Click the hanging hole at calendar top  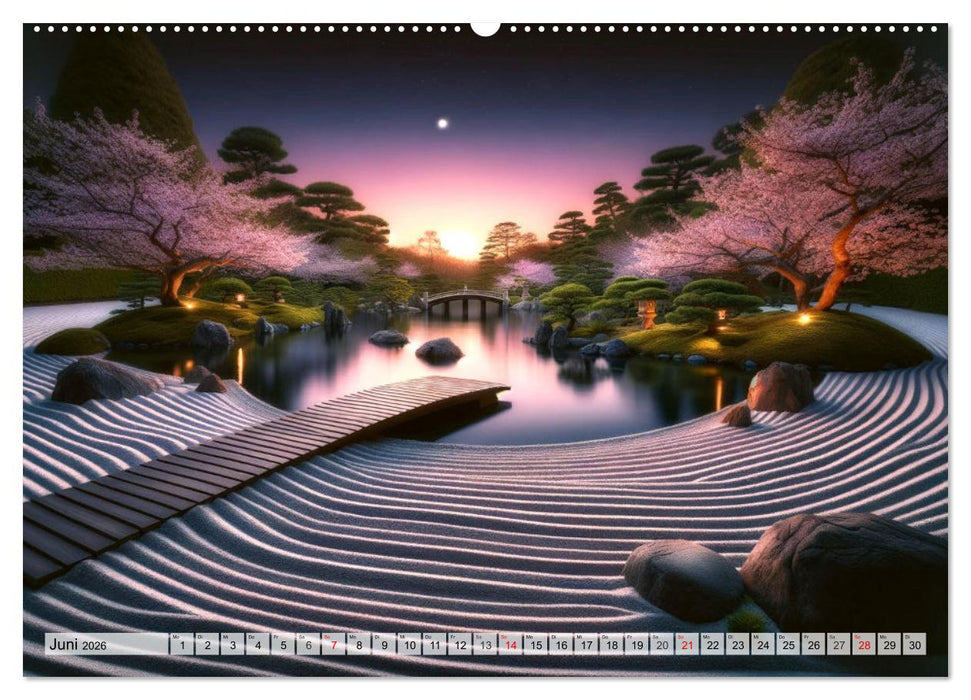point(485,28)
